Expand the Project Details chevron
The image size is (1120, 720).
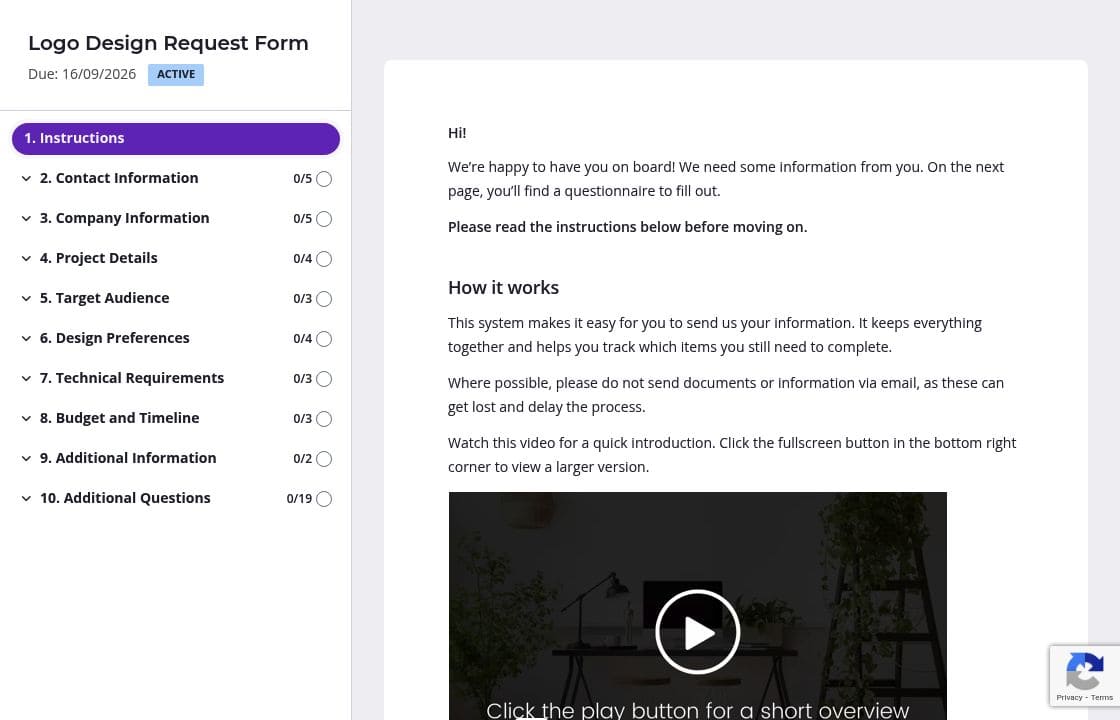26,259
